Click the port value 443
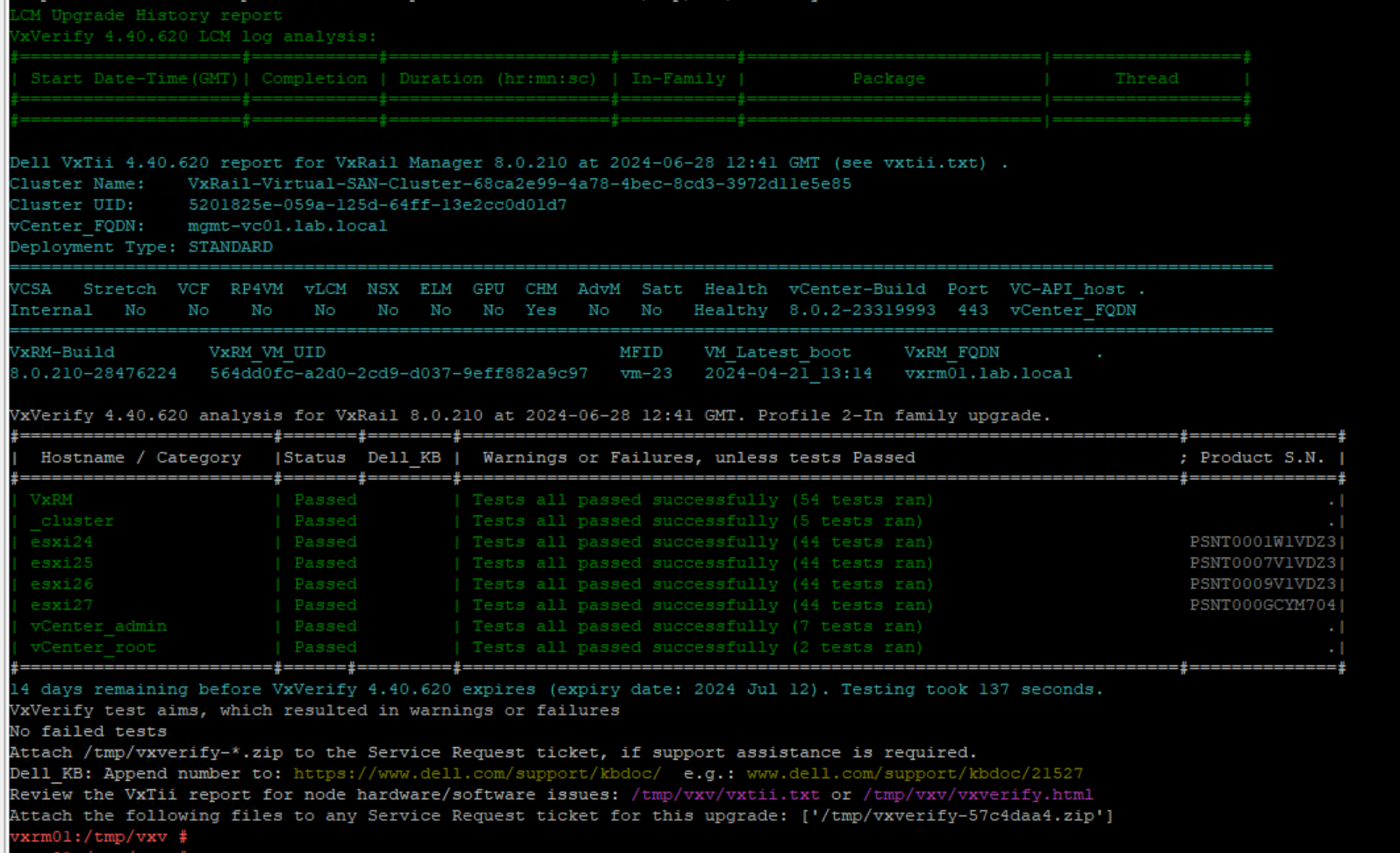The image size is (1400, 853). pyautogui.click(x=973, y=310)
